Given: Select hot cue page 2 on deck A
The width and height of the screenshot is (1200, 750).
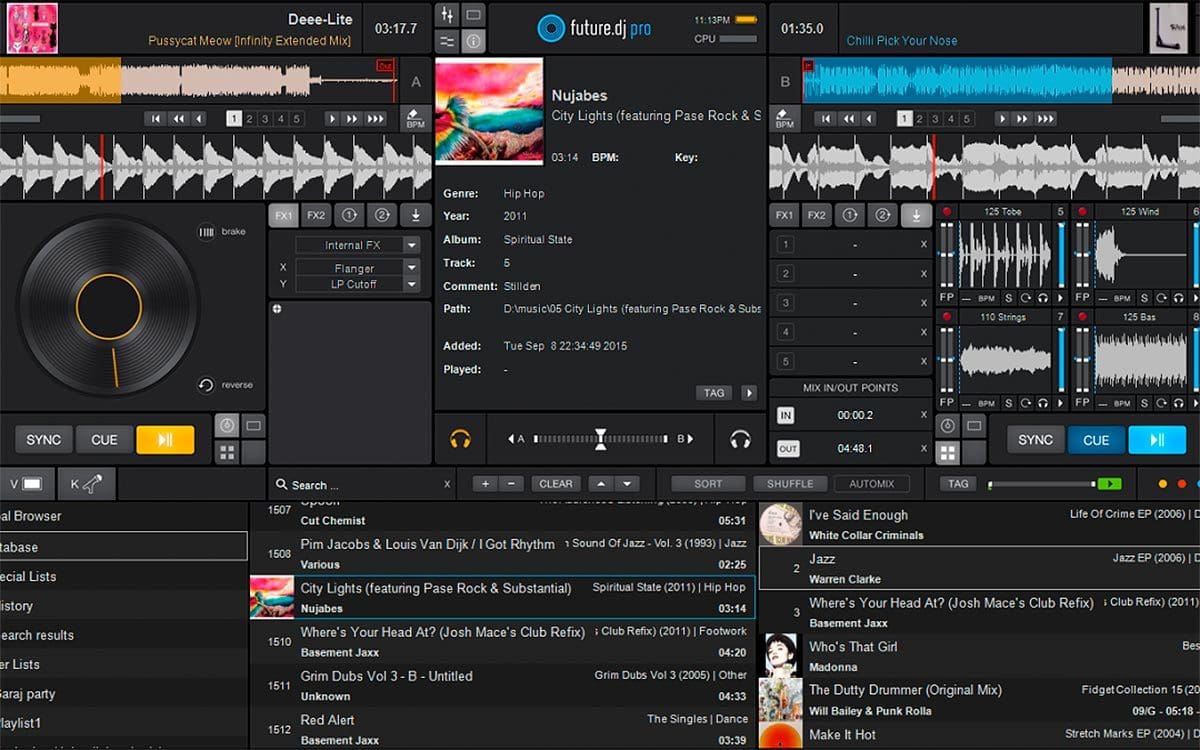Looking at the screenshot, I should click(x=250, y=119).
